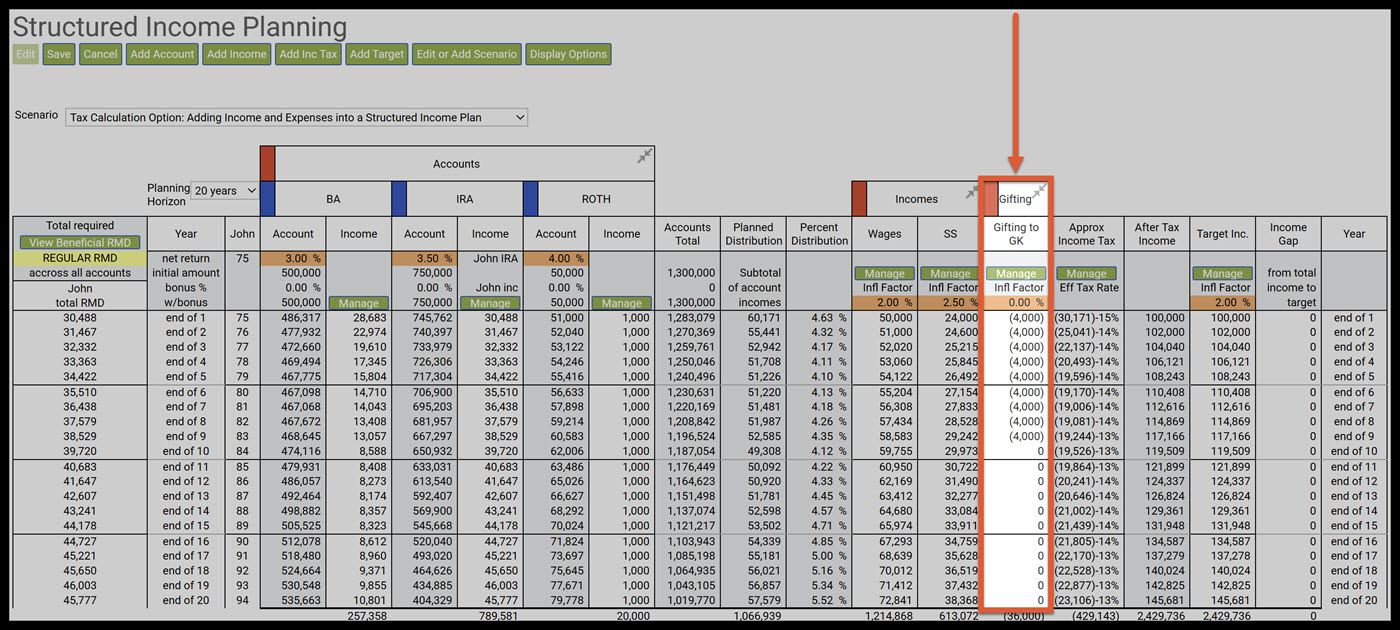Click the Accounts Total column header
The width and height of the screenshot is (1400, 630).
pos(688,234)
